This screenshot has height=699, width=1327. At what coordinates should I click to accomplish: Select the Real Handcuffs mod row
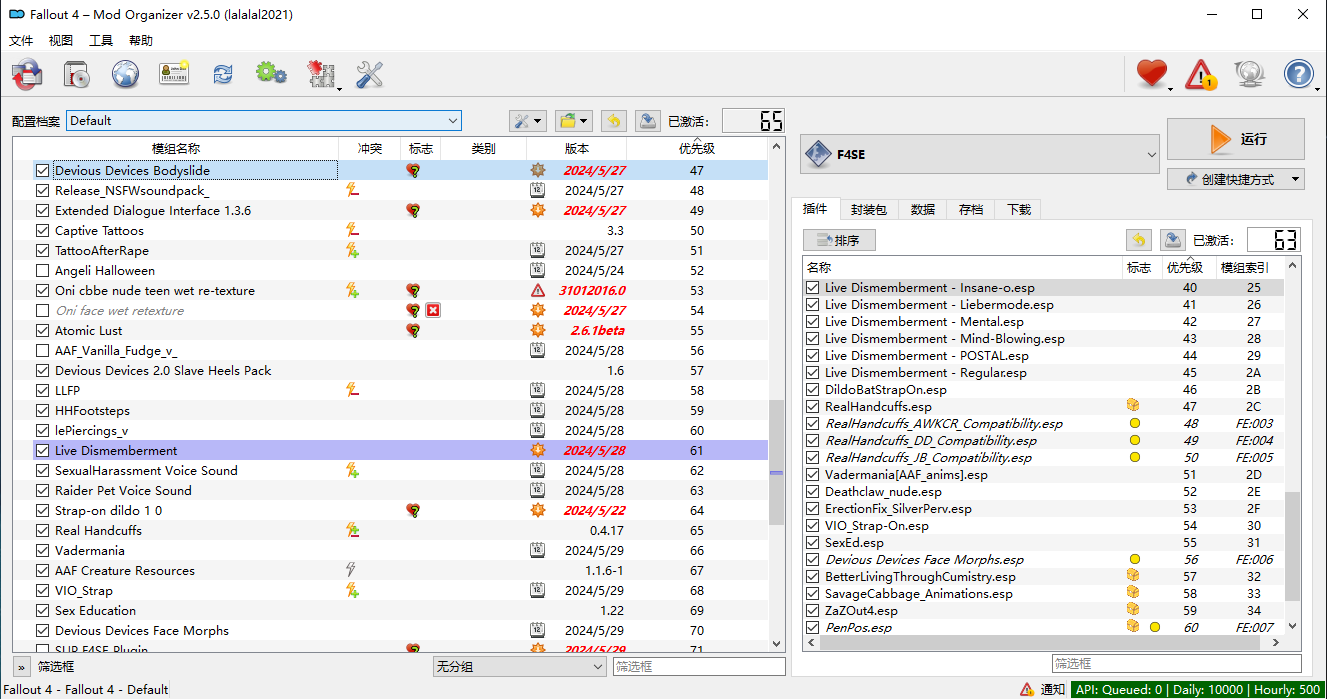pyautogui.click(x=400, y=531)
